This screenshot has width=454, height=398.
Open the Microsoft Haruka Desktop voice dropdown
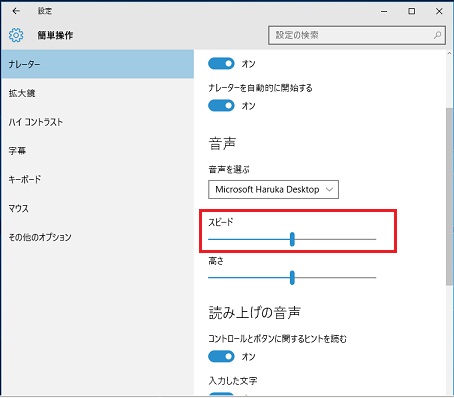point(273,189)
